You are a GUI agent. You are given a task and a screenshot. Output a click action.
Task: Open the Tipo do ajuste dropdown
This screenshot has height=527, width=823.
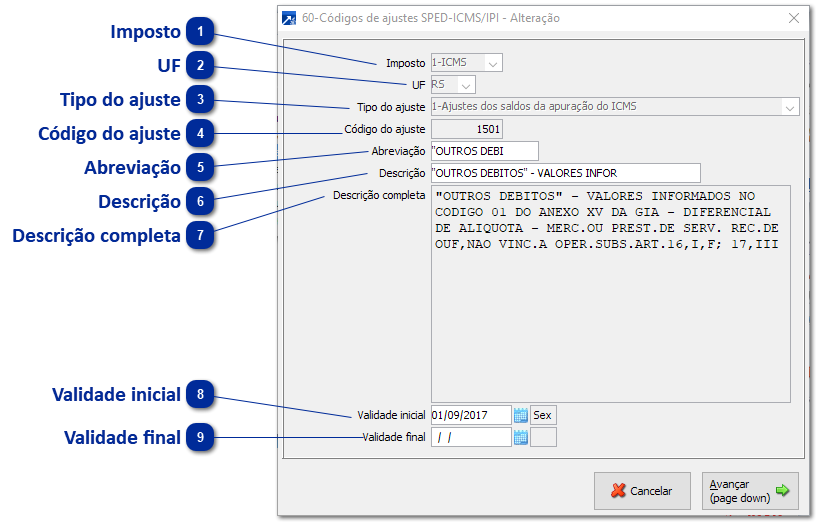coord(789,107)
